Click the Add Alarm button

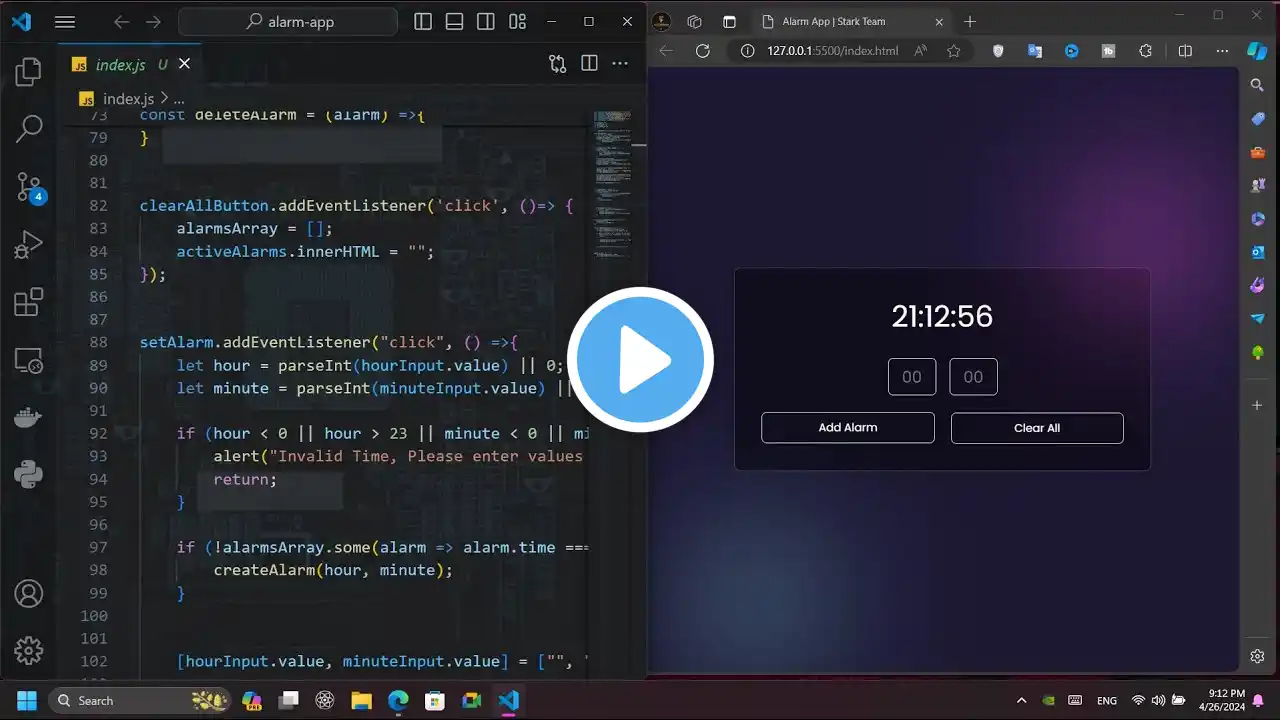(848, 427)
